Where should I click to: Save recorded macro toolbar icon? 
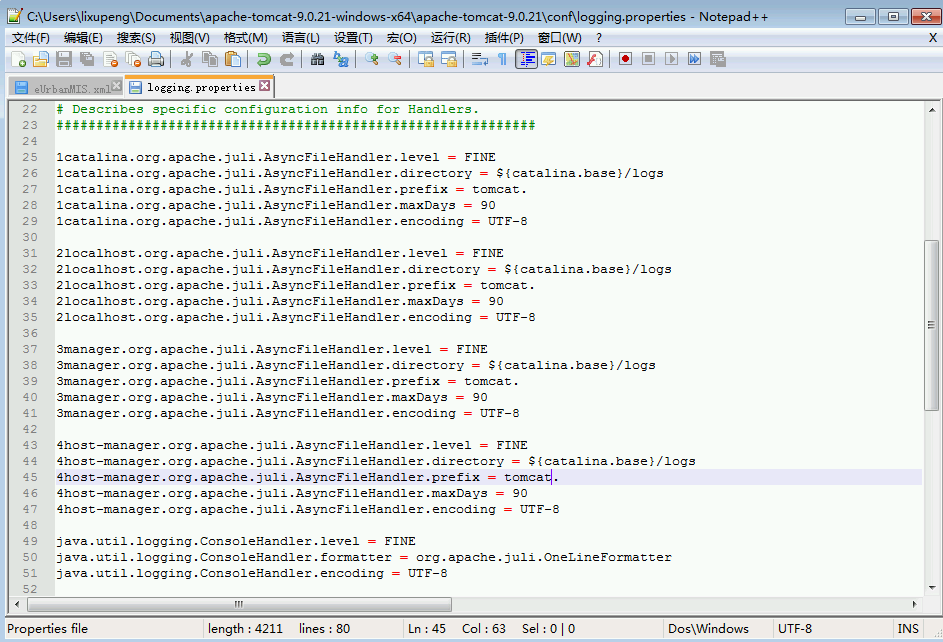point(717,59)
